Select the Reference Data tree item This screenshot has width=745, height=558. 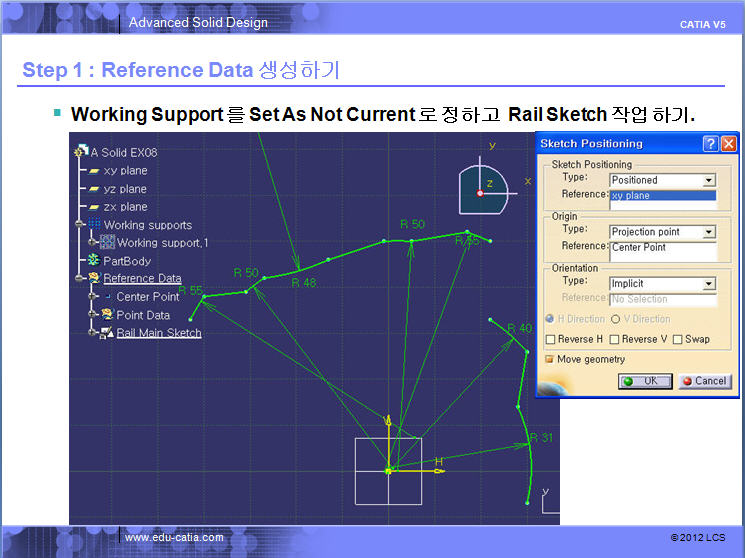point(142,279)
